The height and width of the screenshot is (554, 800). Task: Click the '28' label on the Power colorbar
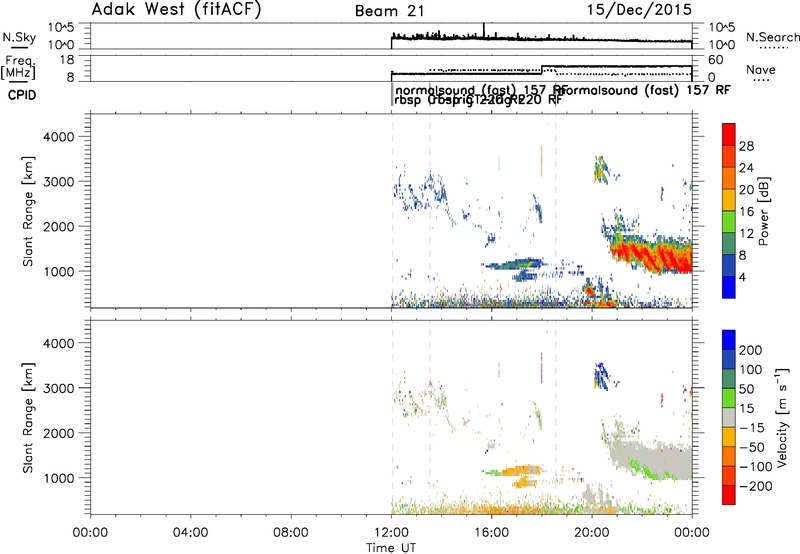746,146
